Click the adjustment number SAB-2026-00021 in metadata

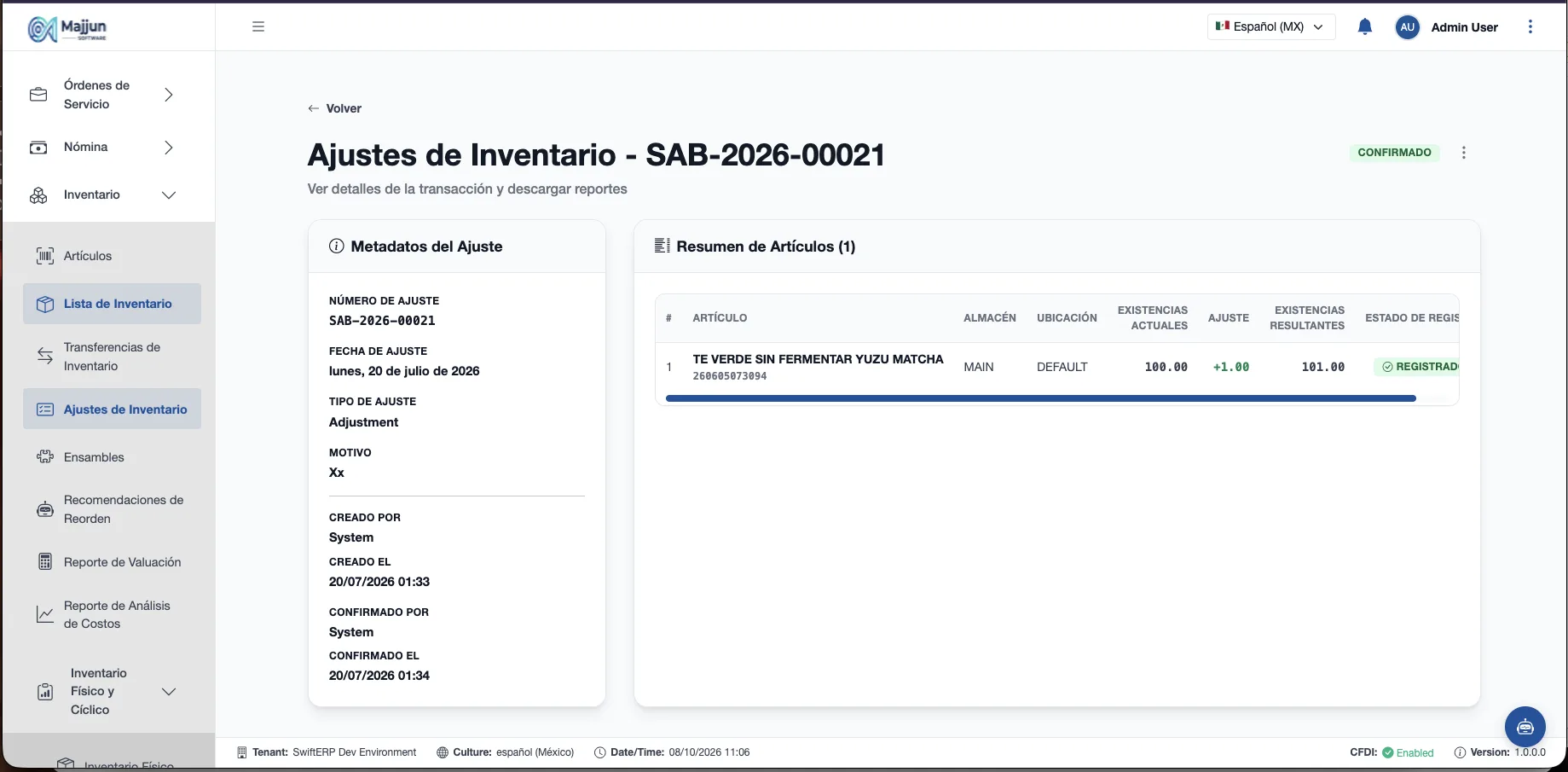click(x=382, y=321)
